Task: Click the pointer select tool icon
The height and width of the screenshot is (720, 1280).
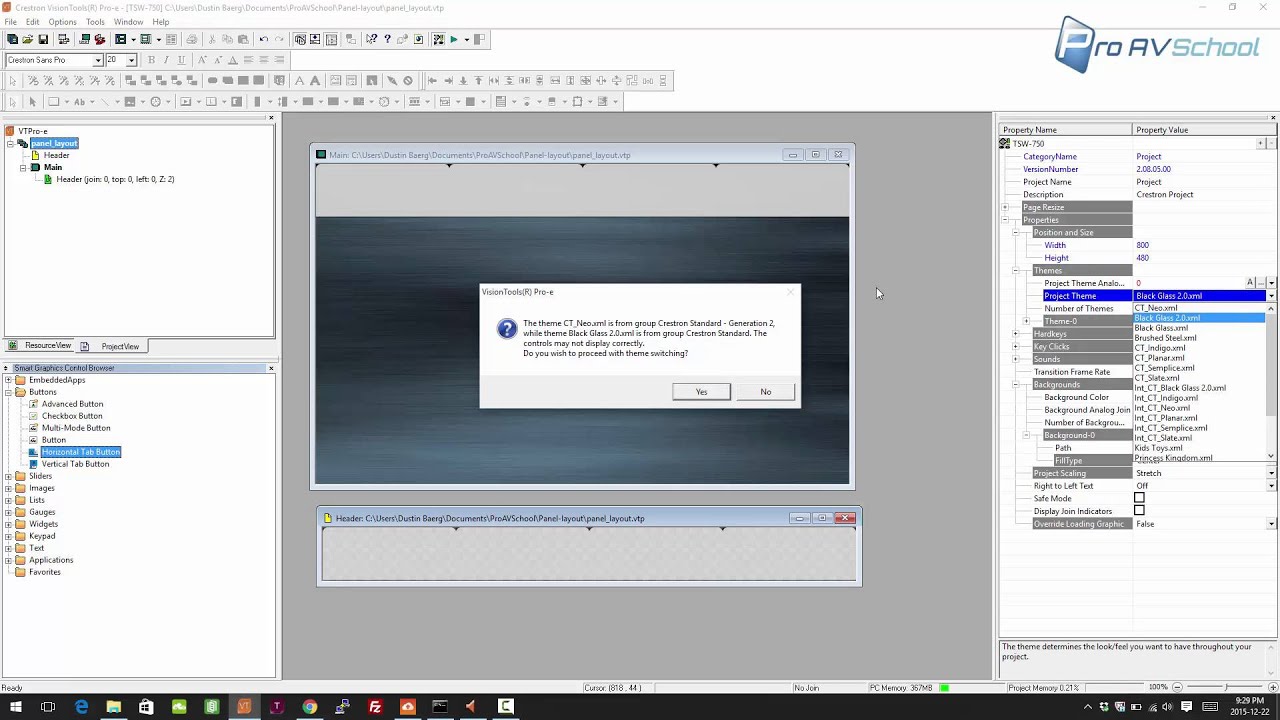Action: 32,101
